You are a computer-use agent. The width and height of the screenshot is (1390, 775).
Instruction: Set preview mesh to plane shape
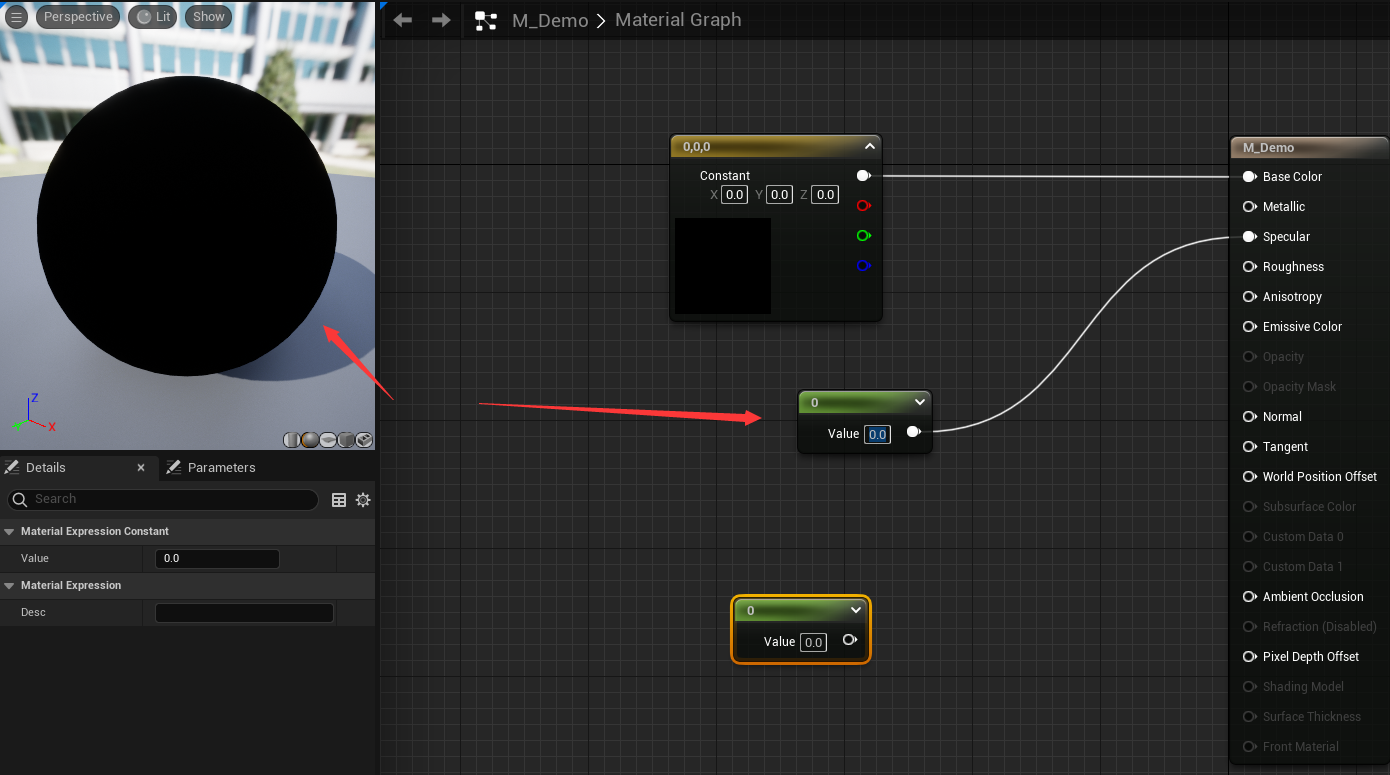pyautogui.click(x=328, y=440)
